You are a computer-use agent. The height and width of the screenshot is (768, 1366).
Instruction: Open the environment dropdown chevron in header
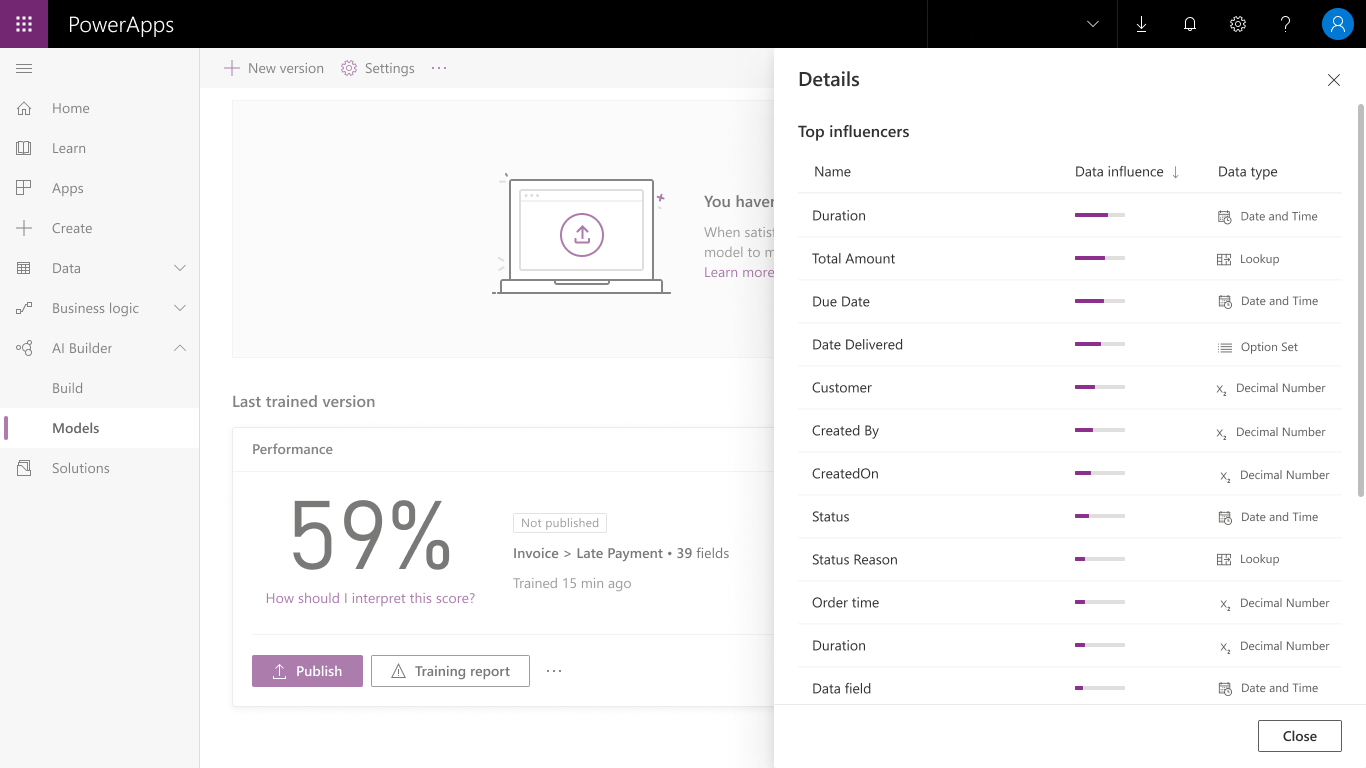[1093, 24]
